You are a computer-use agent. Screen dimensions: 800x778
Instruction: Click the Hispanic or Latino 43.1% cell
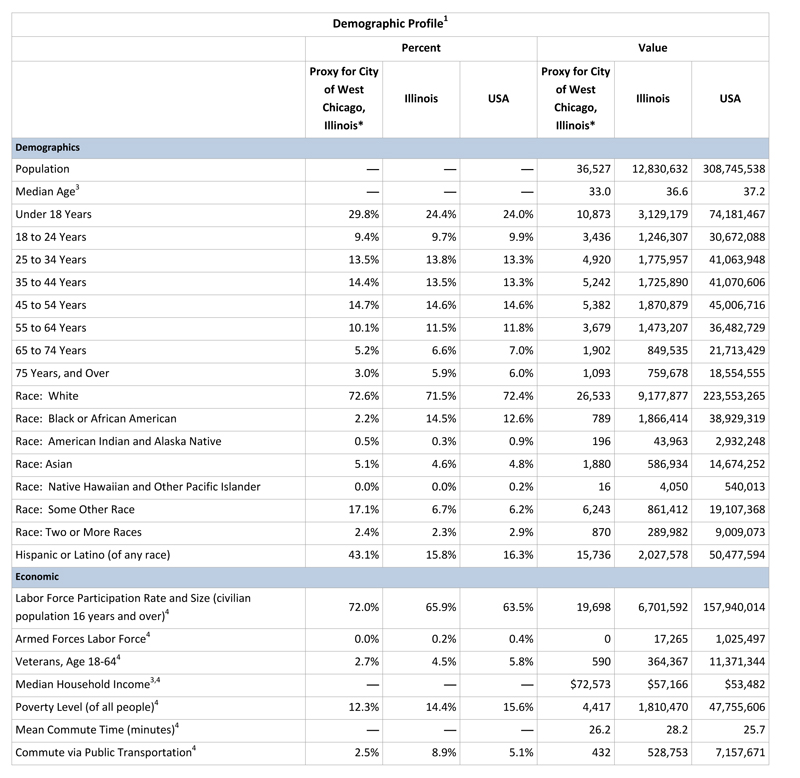point(364,555)
